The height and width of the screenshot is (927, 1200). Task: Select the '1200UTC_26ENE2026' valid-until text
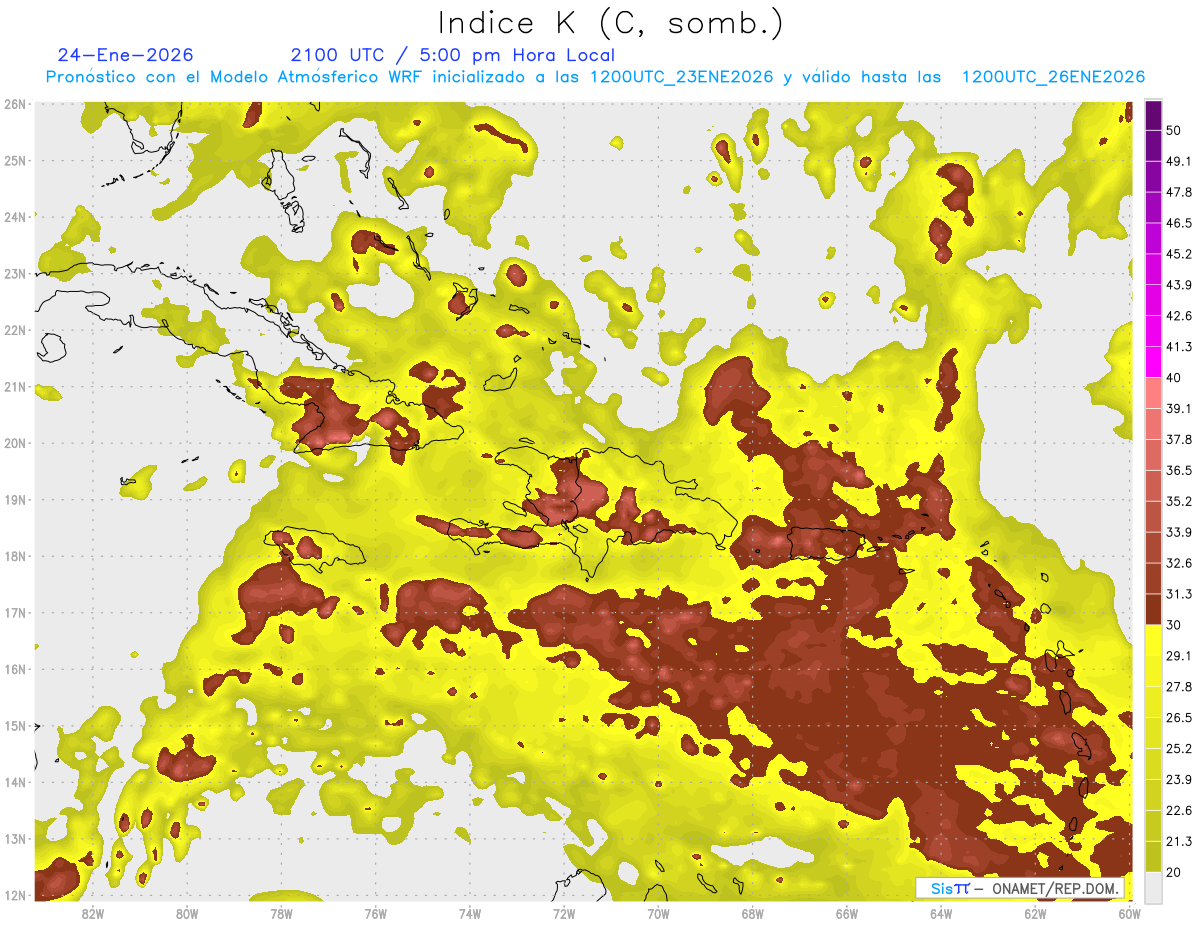click(x=1053, y=77)
